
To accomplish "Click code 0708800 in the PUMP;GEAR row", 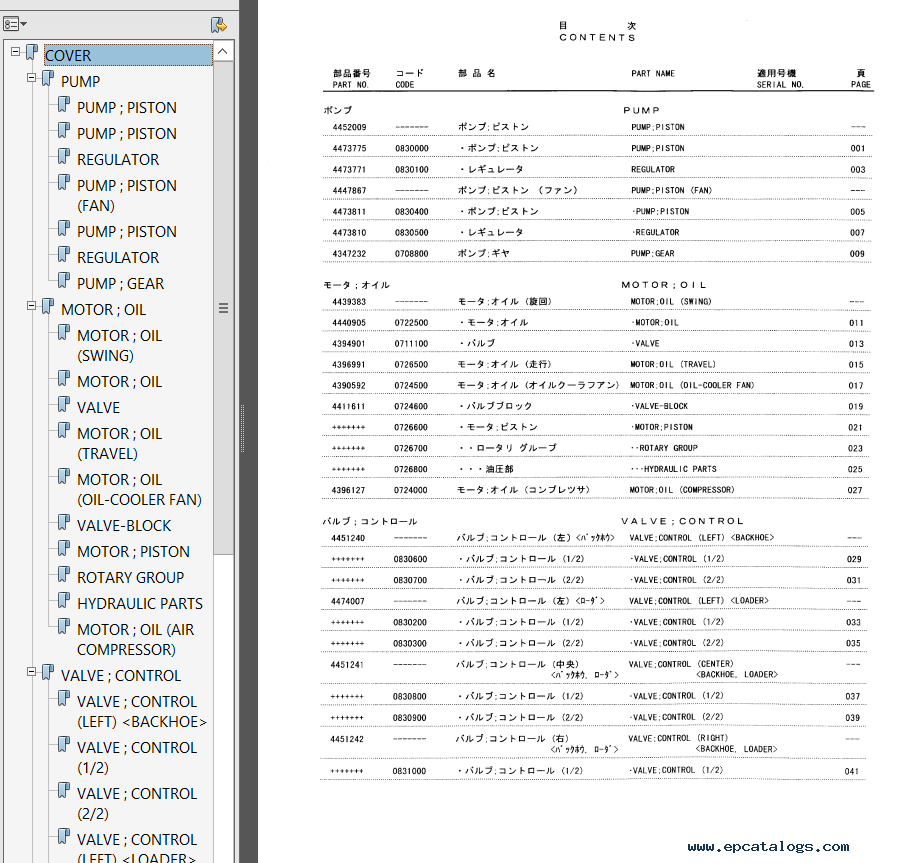I will point(412,254).
